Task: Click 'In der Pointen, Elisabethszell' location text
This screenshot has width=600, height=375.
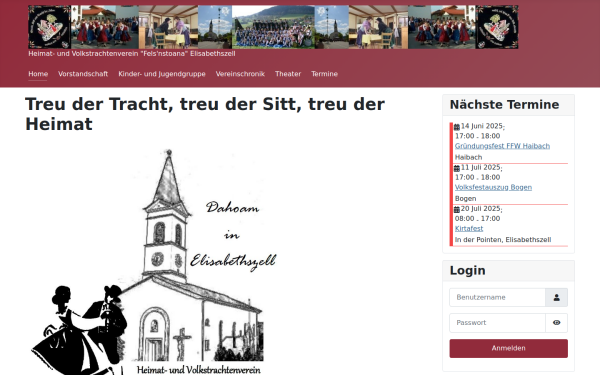Action: click(503, 240)
